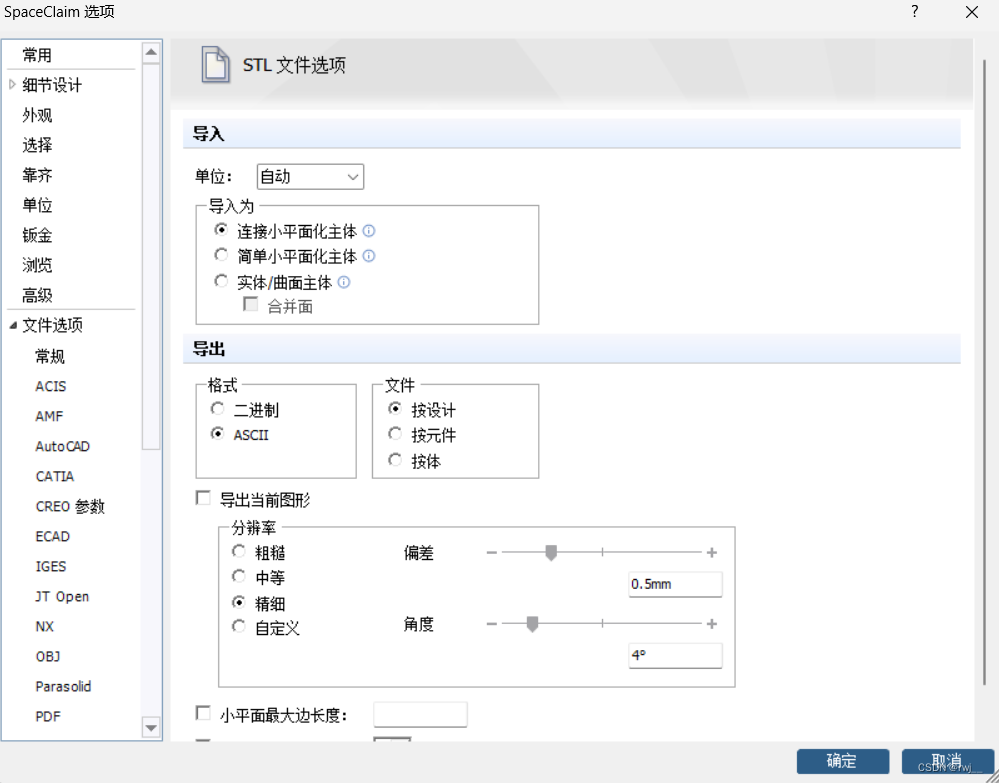Open CREO 参数 file options

tap(70, 506)
